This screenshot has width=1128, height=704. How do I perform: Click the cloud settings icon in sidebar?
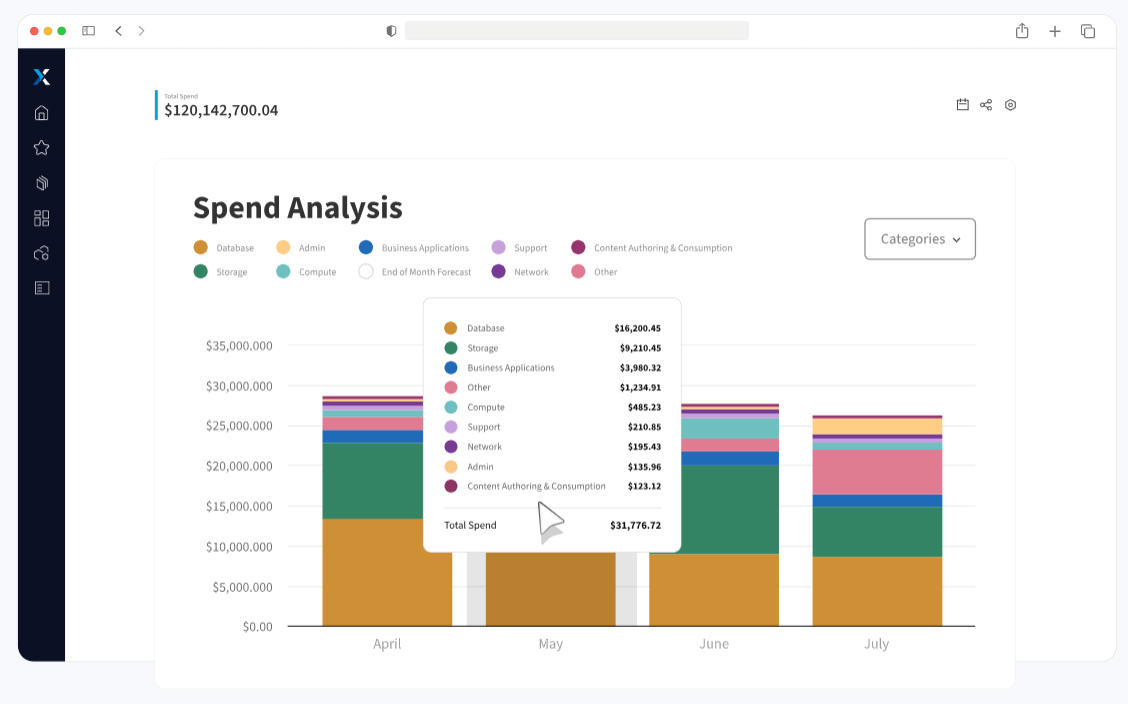pyautogui.click(x=41, y=253)
